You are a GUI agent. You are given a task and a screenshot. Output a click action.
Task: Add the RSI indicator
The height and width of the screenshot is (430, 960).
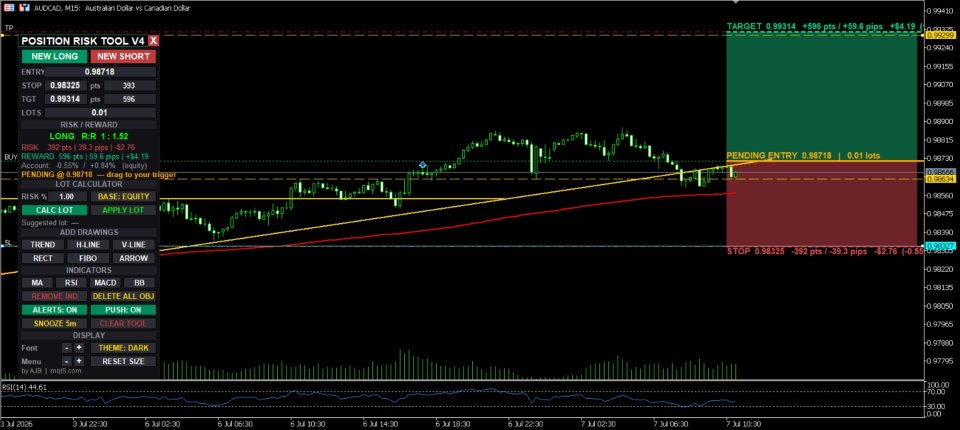click(71, 283)
